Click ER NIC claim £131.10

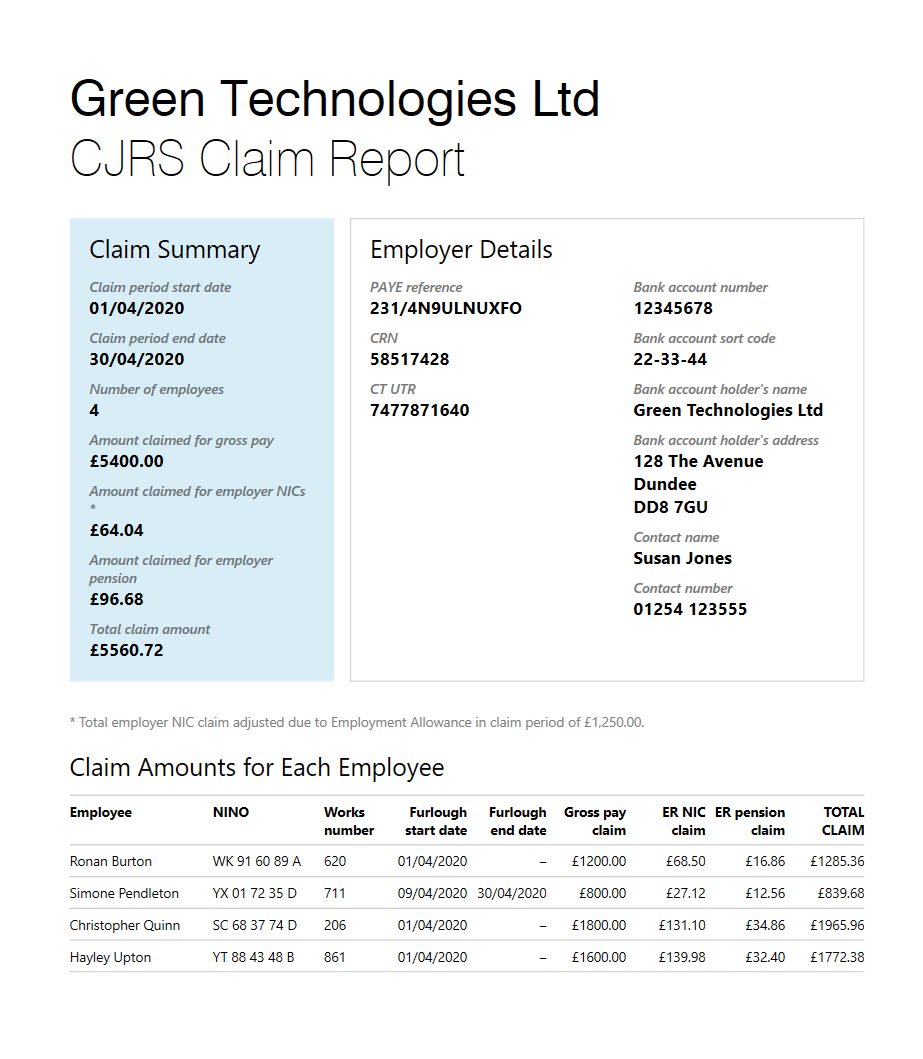[x=682, y=925]
